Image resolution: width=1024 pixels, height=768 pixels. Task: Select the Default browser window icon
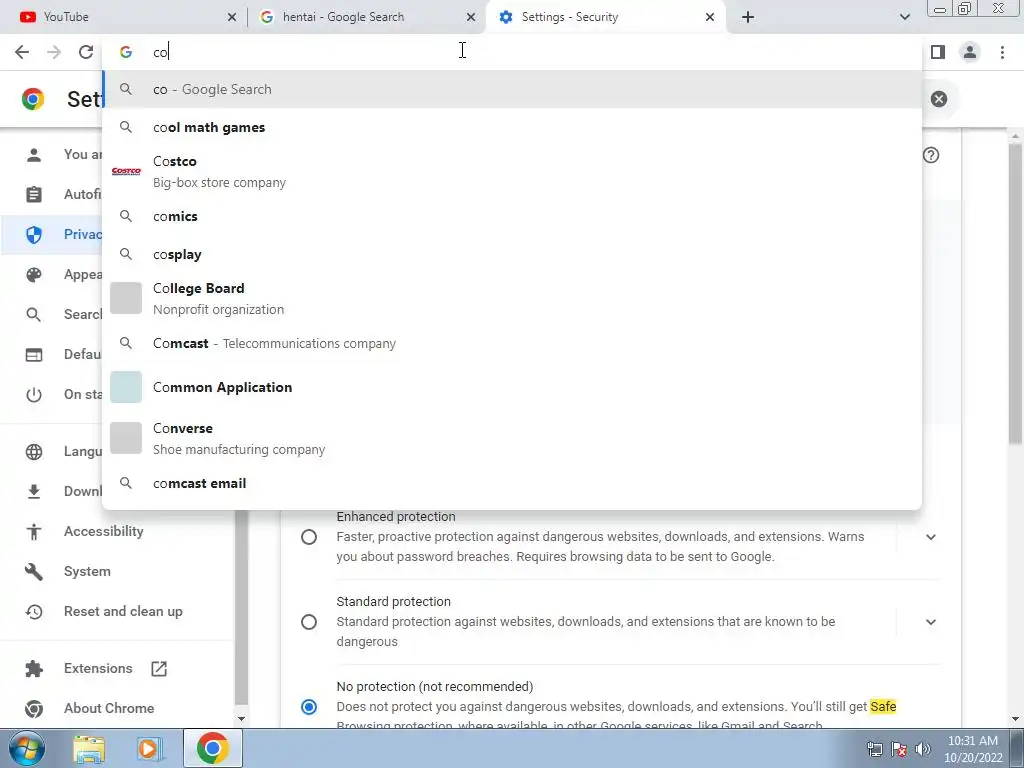click(34, 355)
